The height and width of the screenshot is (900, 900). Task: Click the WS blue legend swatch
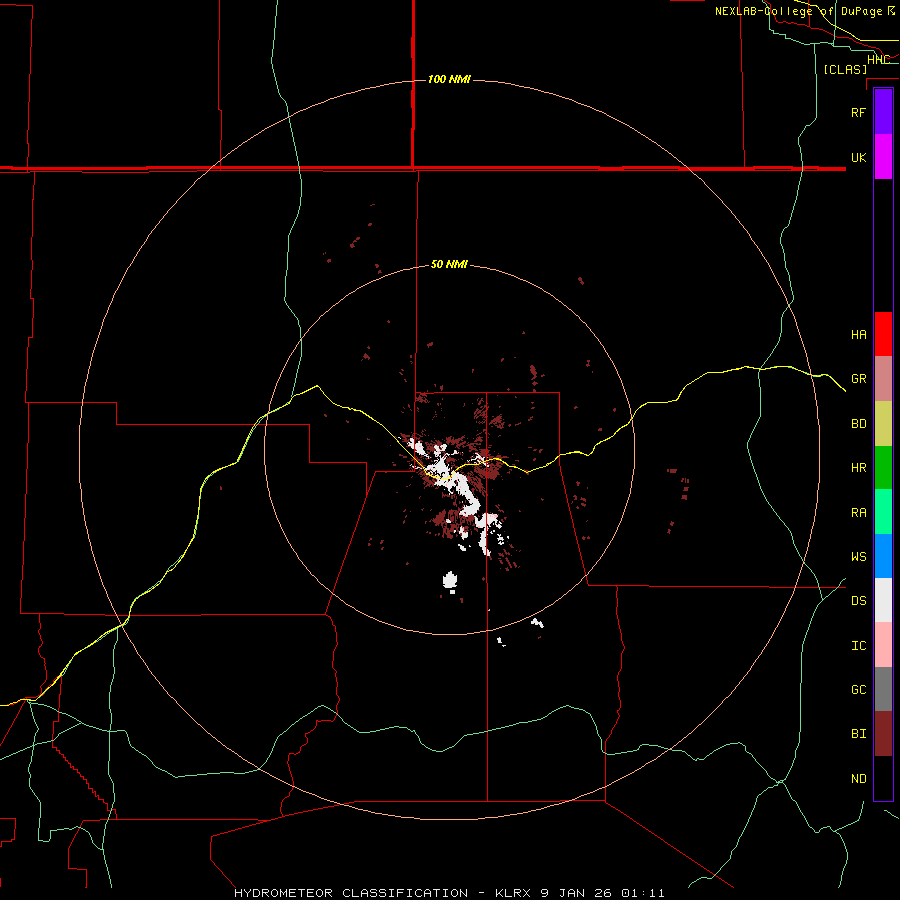[x=883, y=556]
